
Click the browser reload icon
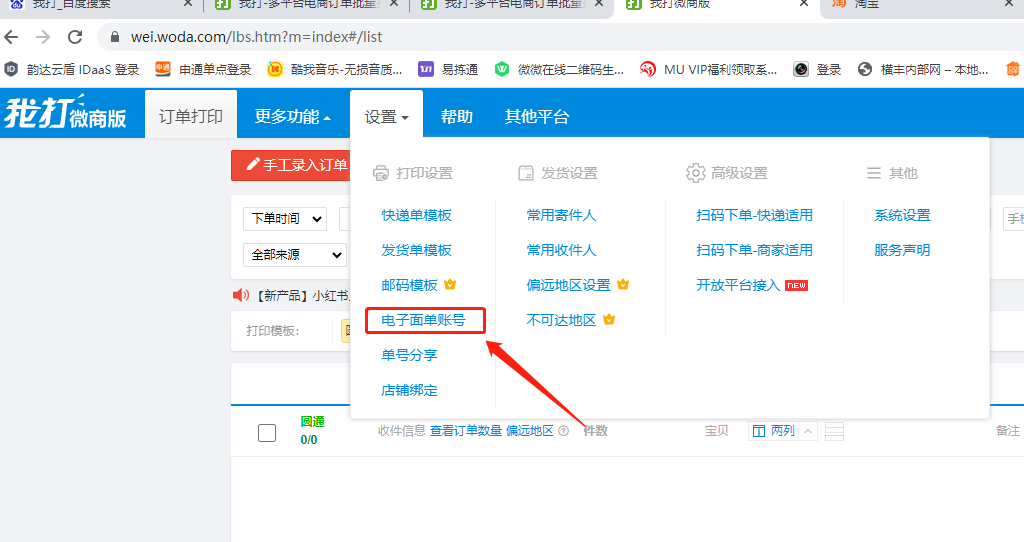[x=75, y=38]
